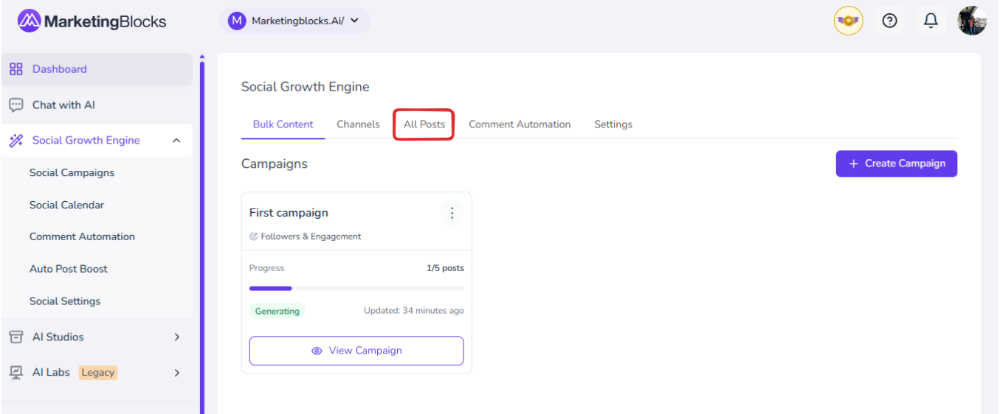Collapse the Social Growth Engine section
This screenshot has height=414, width=1000.
(x=176, y=141)
